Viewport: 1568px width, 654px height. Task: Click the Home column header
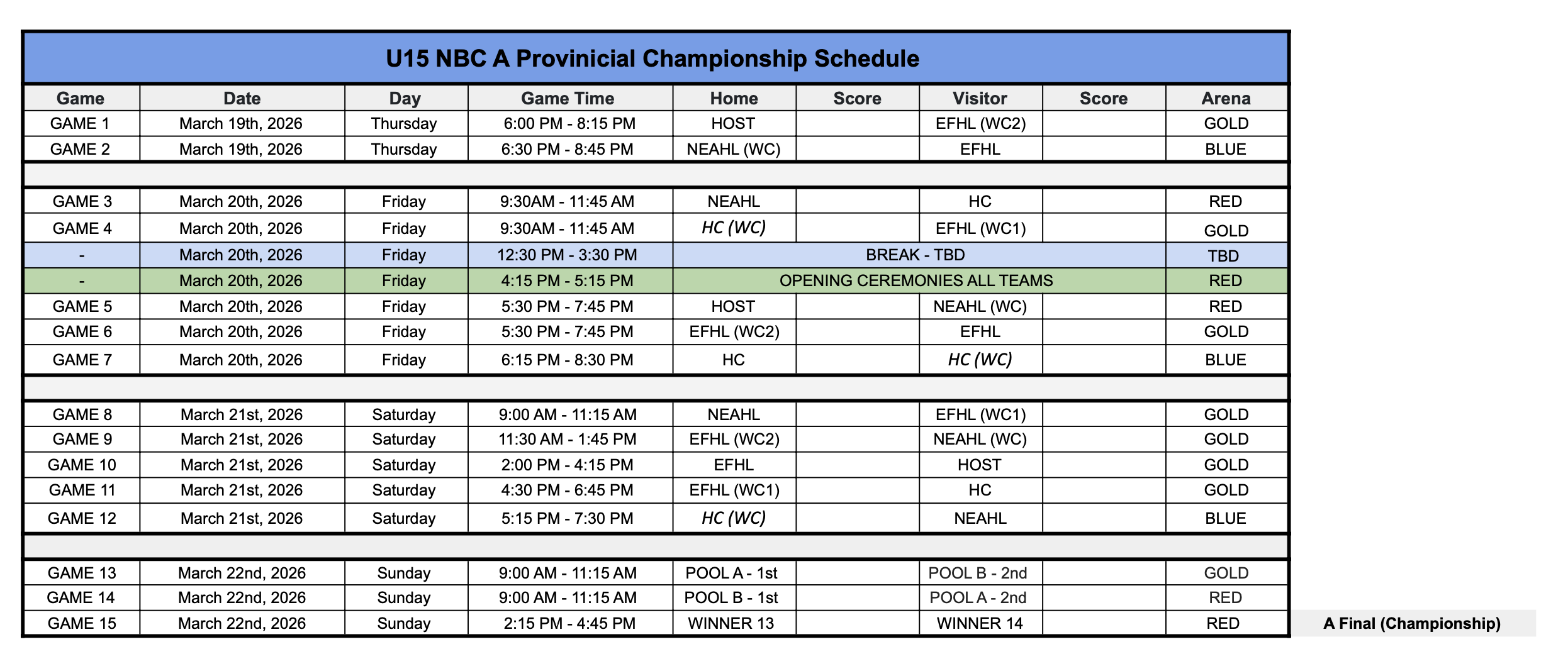point(734,98)
